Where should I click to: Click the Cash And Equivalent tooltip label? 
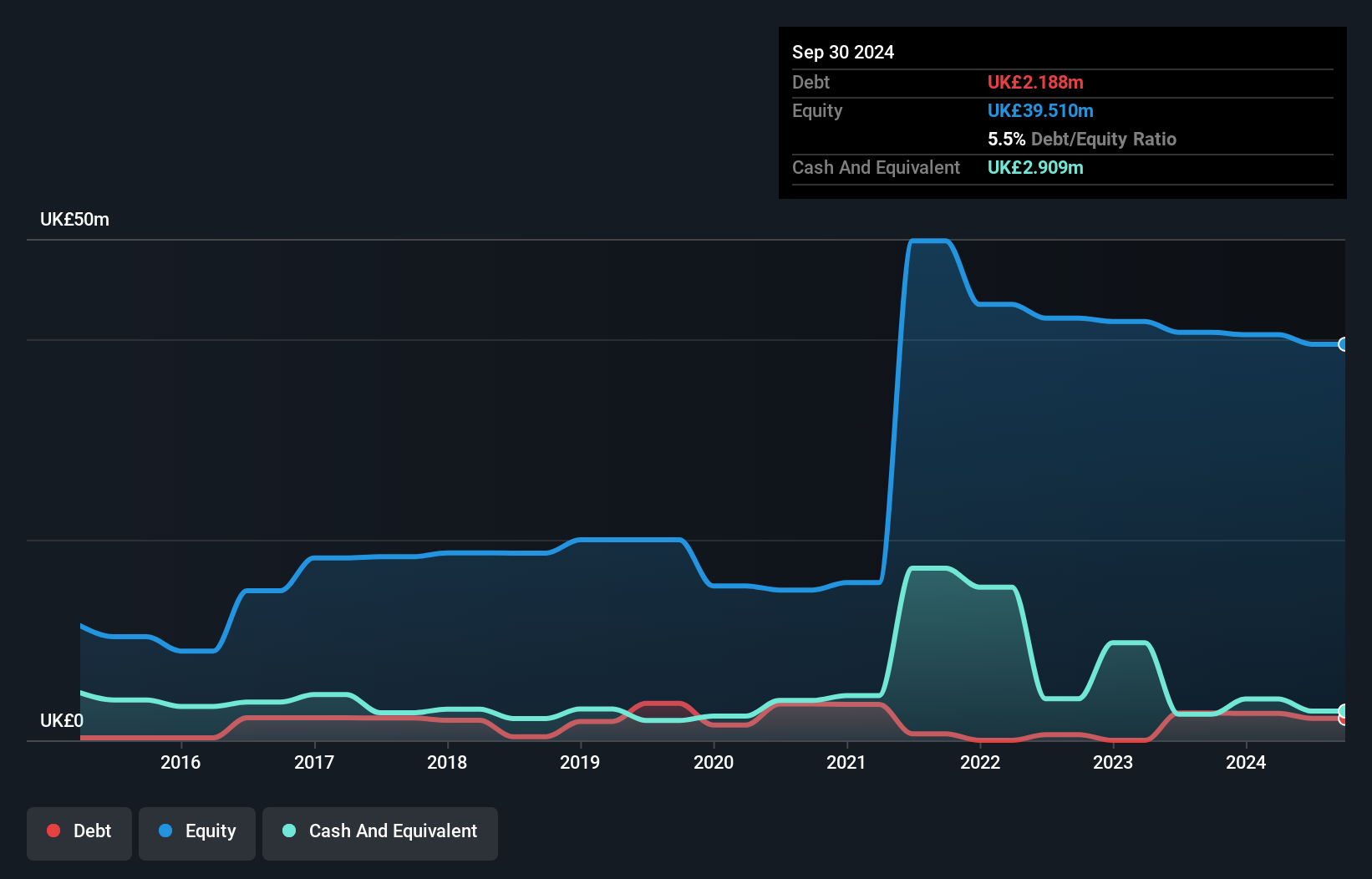pyautogui.click(x=876, y=167)
